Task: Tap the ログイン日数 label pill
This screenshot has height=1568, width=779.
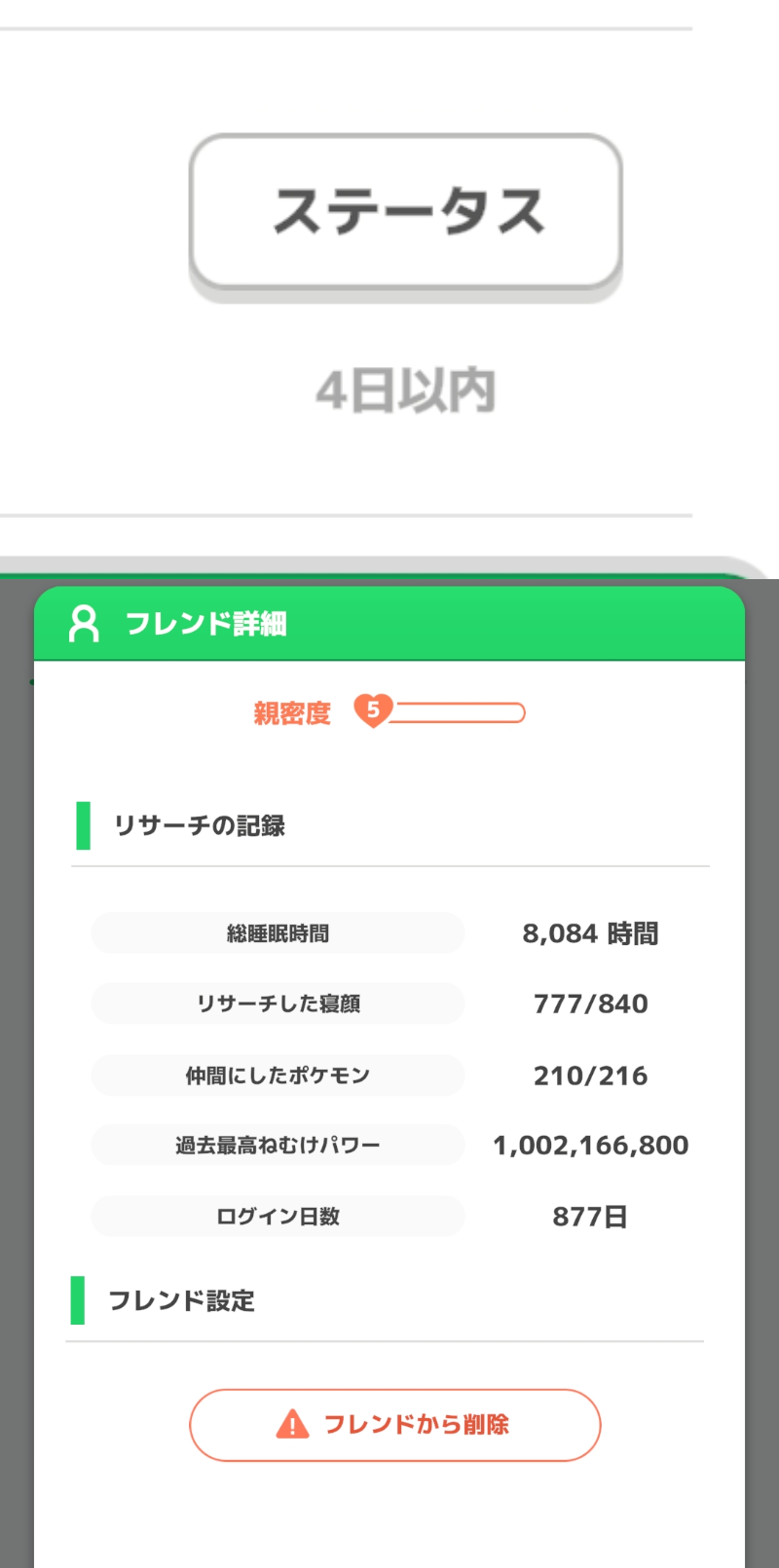Action: click(278, 1217)
